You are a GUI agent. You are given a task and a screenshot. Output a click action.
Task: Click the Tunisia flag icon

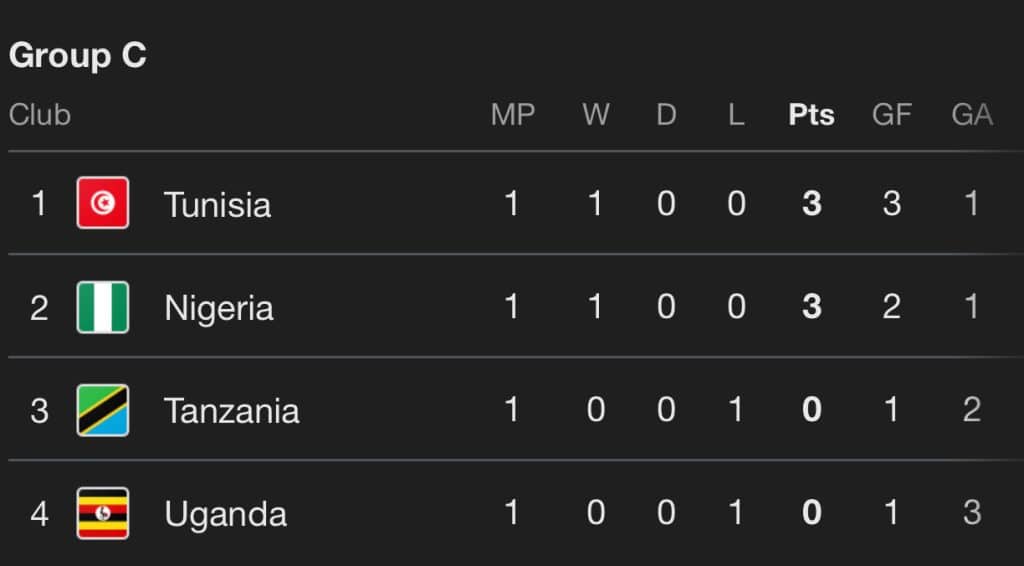[x=103, y=204]
